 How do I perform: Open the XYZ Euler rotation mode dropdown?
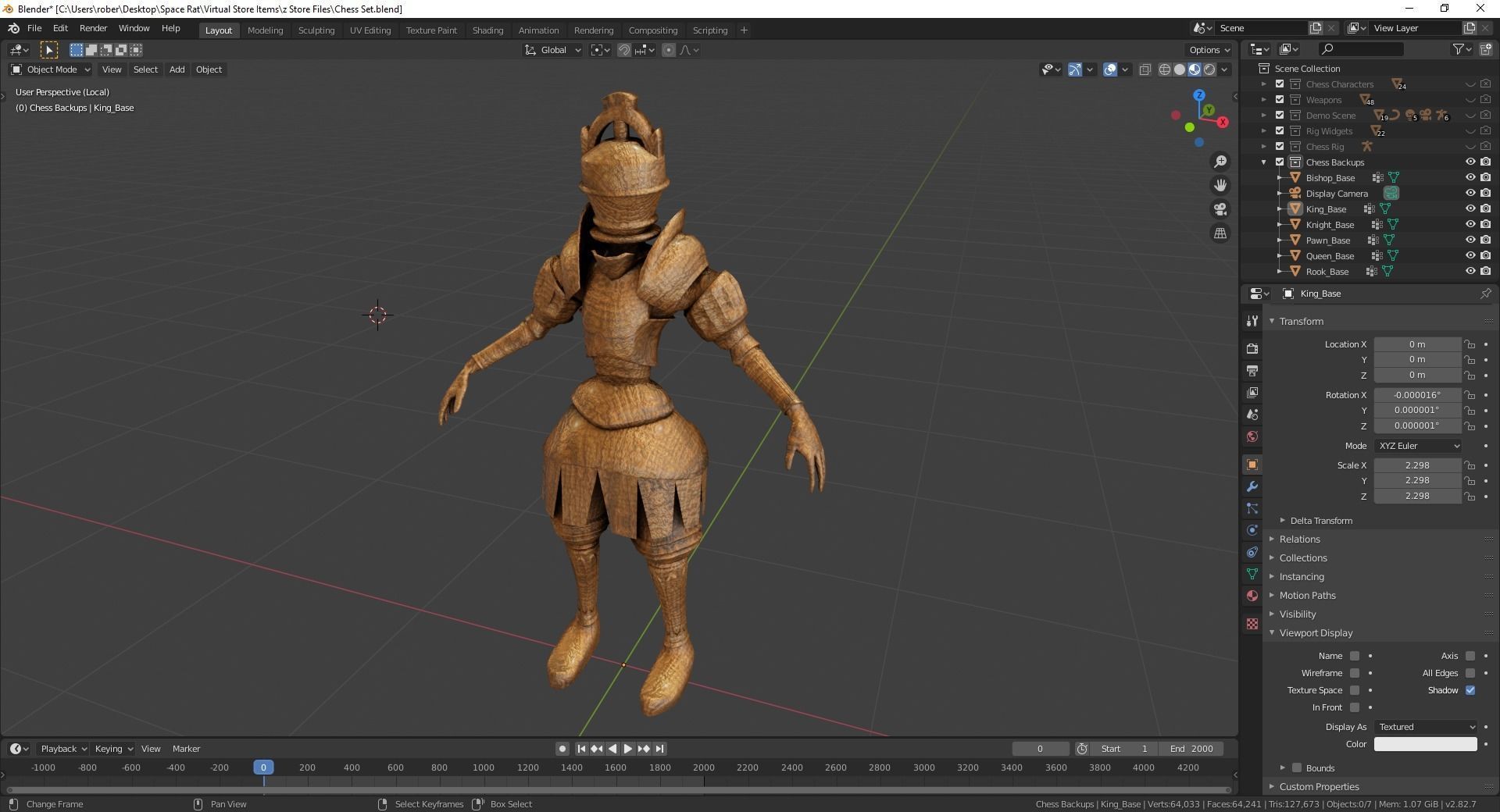tap(1418, 446)
